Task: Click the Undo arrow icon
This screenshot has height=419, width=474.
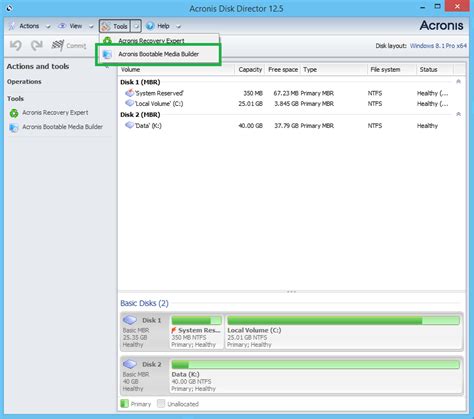Action: [16, 45]
